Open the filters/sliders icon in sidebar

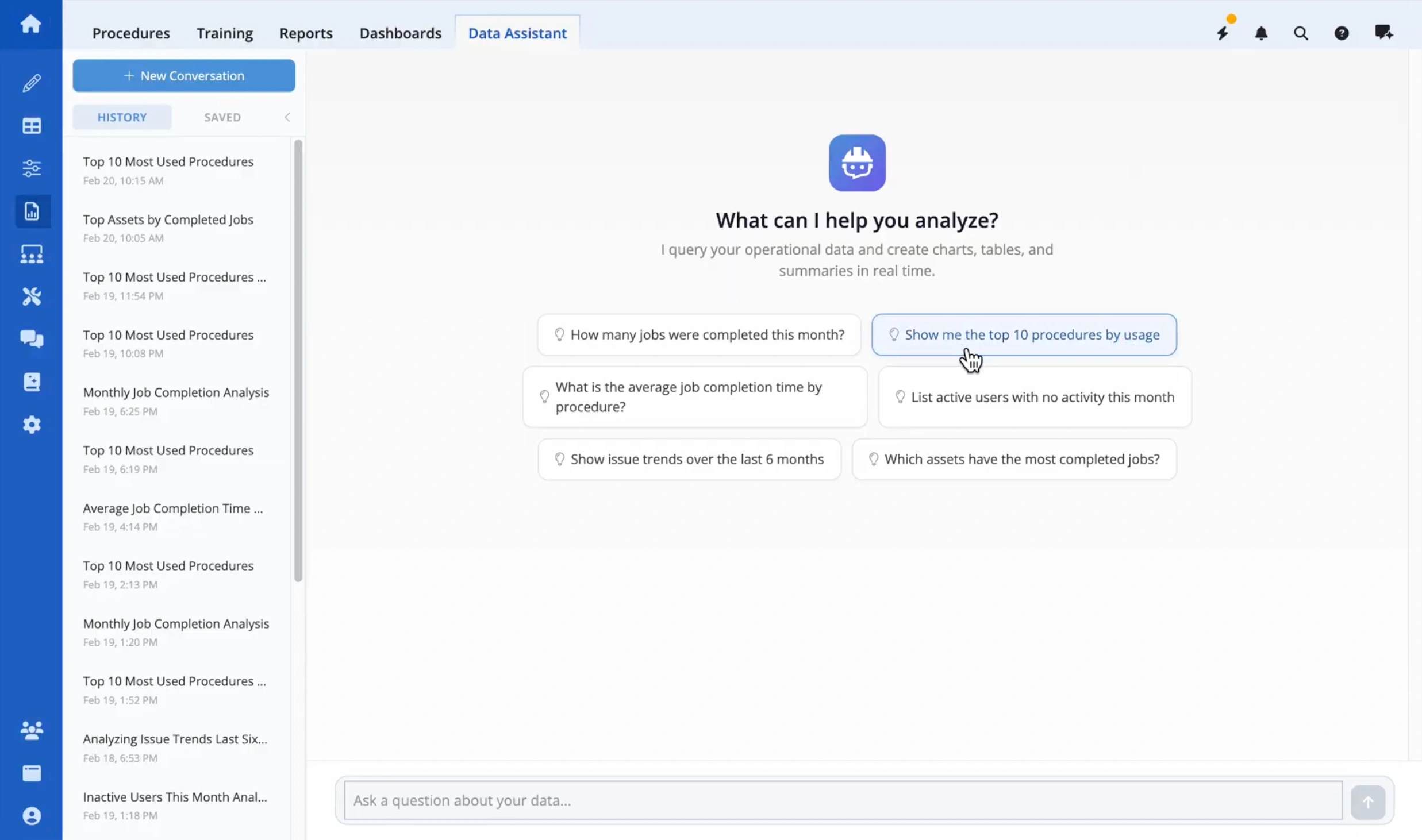coord(32,168)
